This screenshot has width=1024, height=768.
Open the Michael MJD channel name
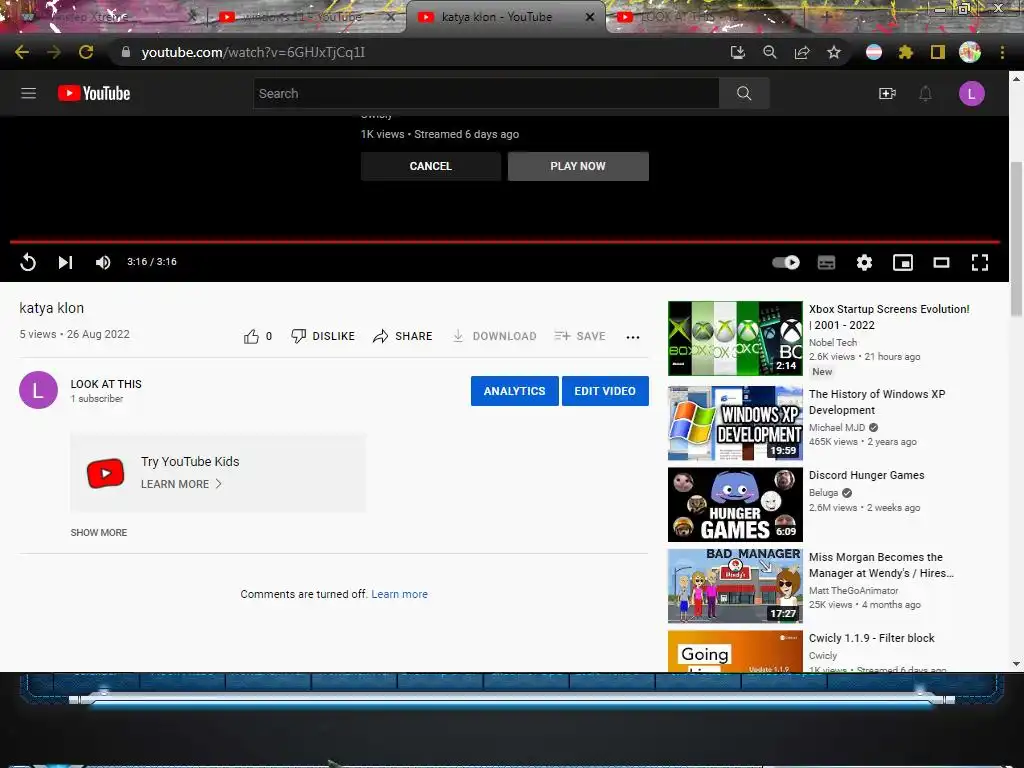[837, 427]
